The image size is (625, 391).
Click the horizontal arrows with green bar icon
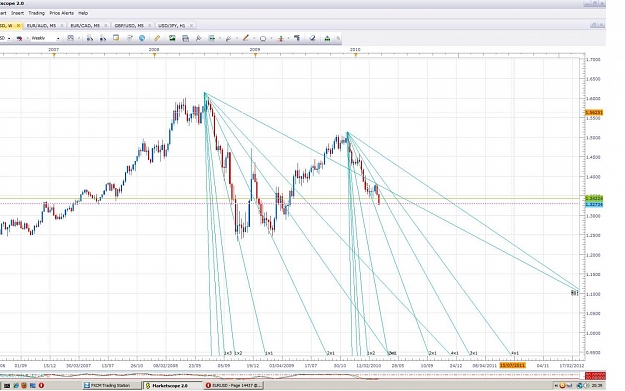point(212,38)
